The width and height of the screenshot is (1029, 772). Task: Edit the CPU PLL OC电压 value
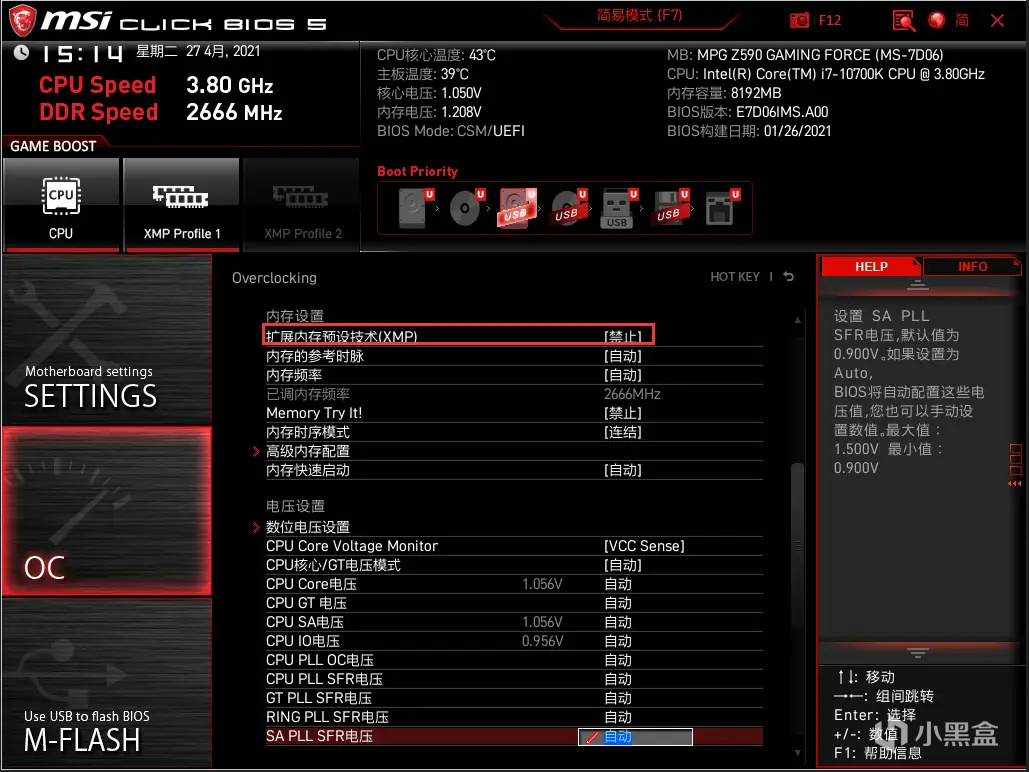tap(514, 660)
